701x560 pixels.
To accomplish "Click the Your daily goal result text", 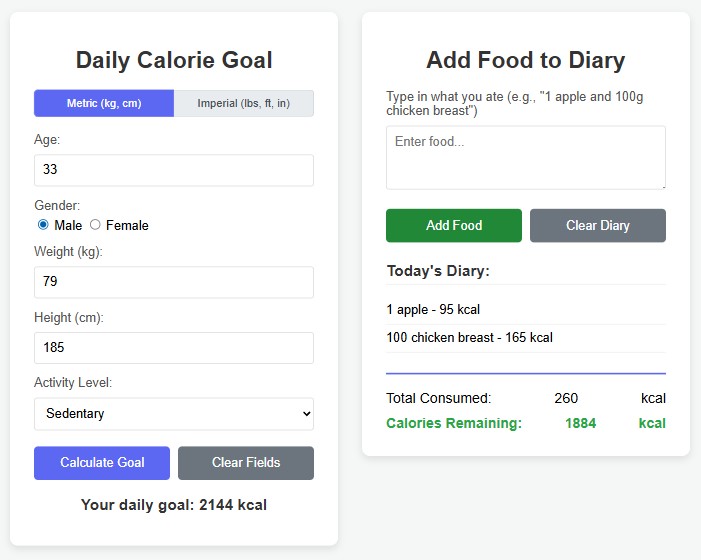I will 174,505.
